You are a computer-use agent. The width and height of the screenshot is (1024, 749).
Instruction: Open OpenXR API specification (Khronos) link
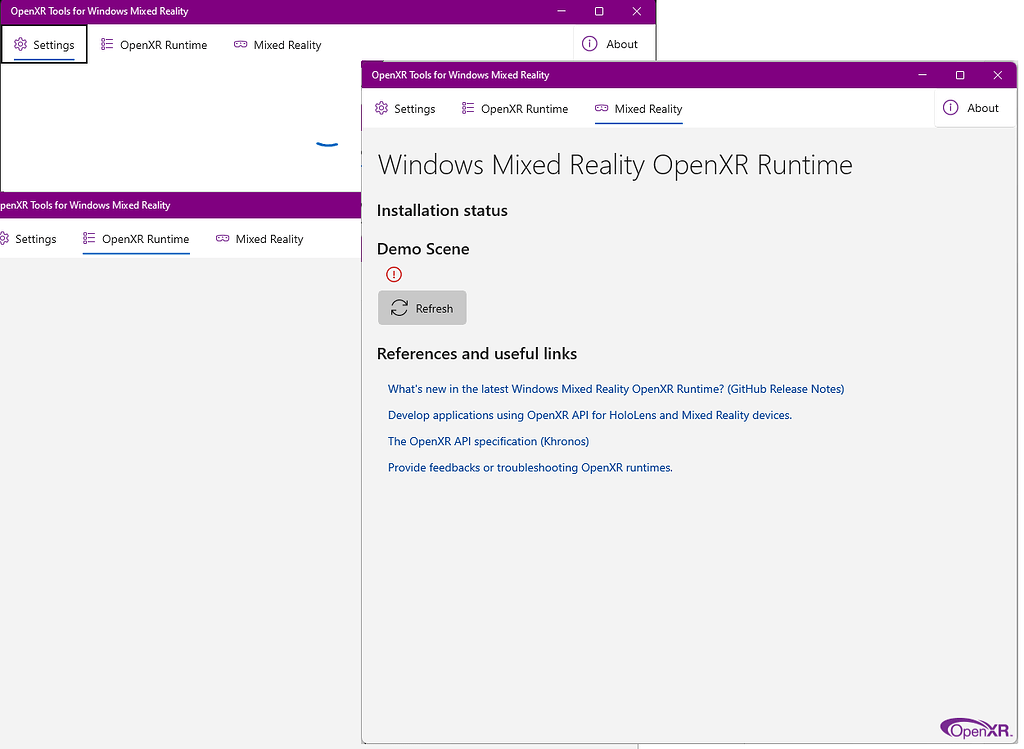click(488, 441)
